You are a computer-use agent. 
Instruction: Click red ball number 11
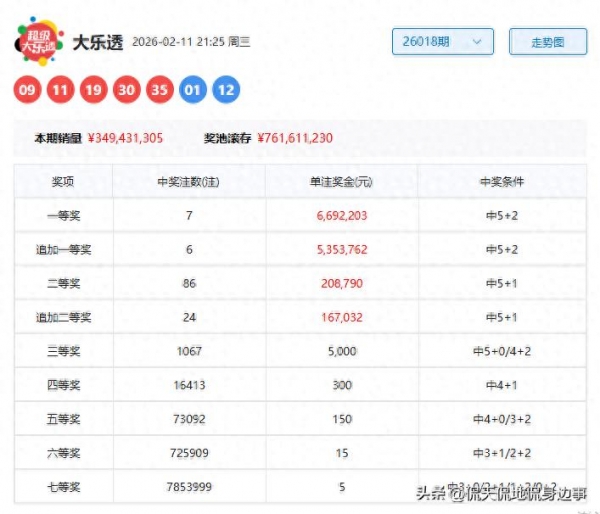(61, 91)
